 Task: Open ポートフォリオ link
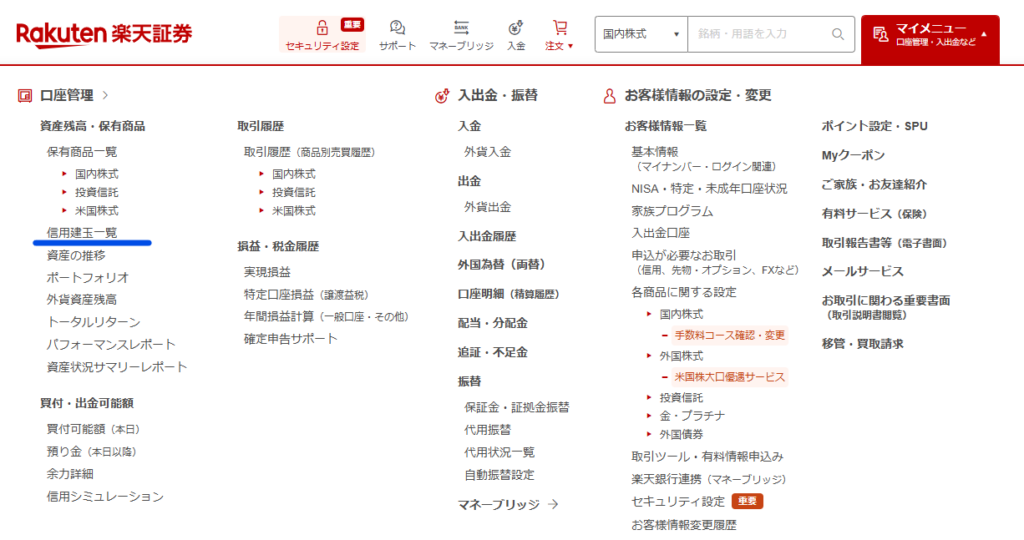click(x=88, y=277)
